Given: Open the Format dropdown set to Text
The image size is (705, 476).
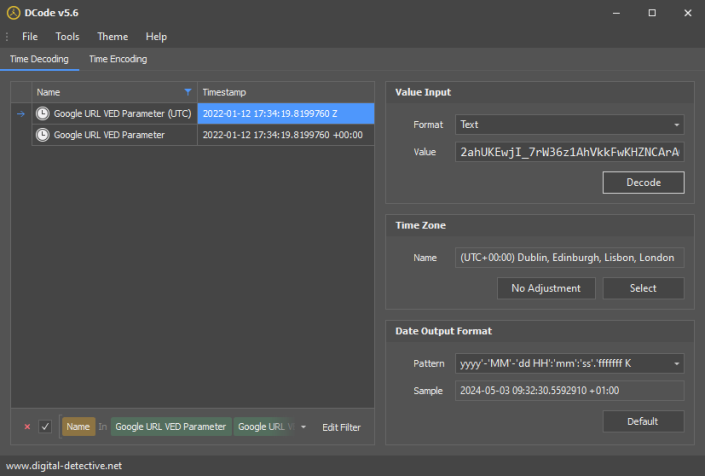Looking at the screenshot, I should [676, 126].
